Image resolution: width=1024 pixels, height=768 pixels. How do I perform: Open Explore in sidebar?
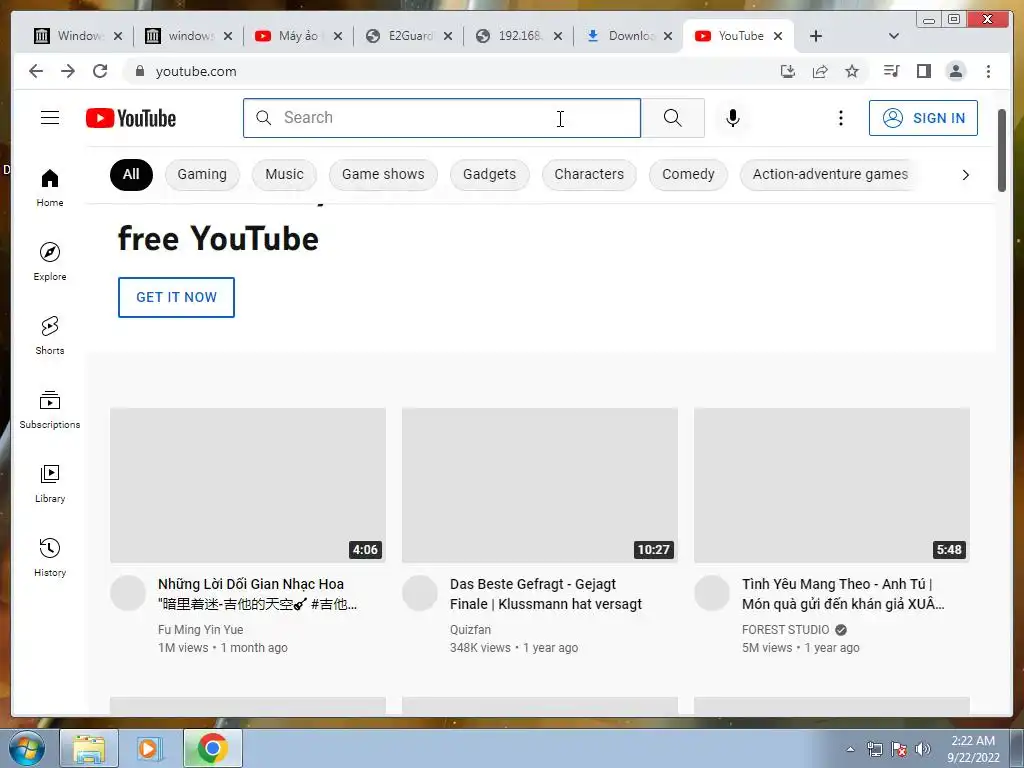(x=50, y=261)
